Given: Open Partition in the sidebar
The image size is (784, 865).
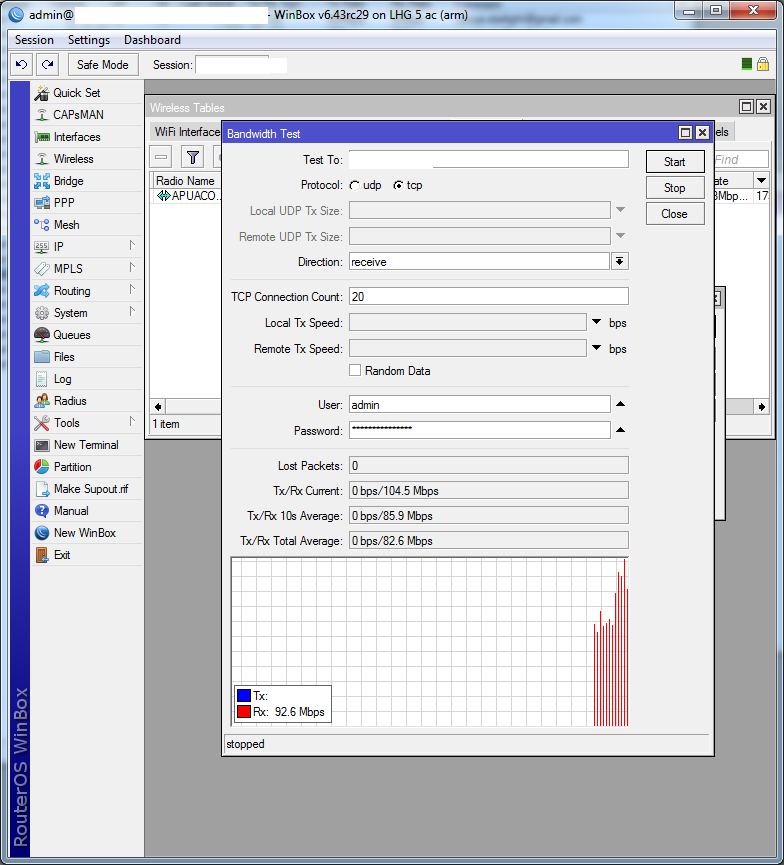Looking at the screenshot, I should click(87, 467).
